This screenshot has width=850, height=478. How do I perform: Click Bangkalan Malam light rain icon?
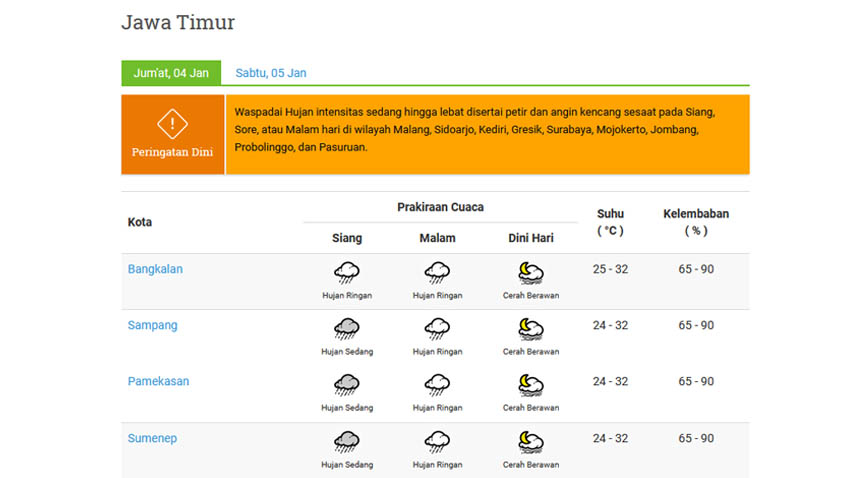tap(437, 273)
